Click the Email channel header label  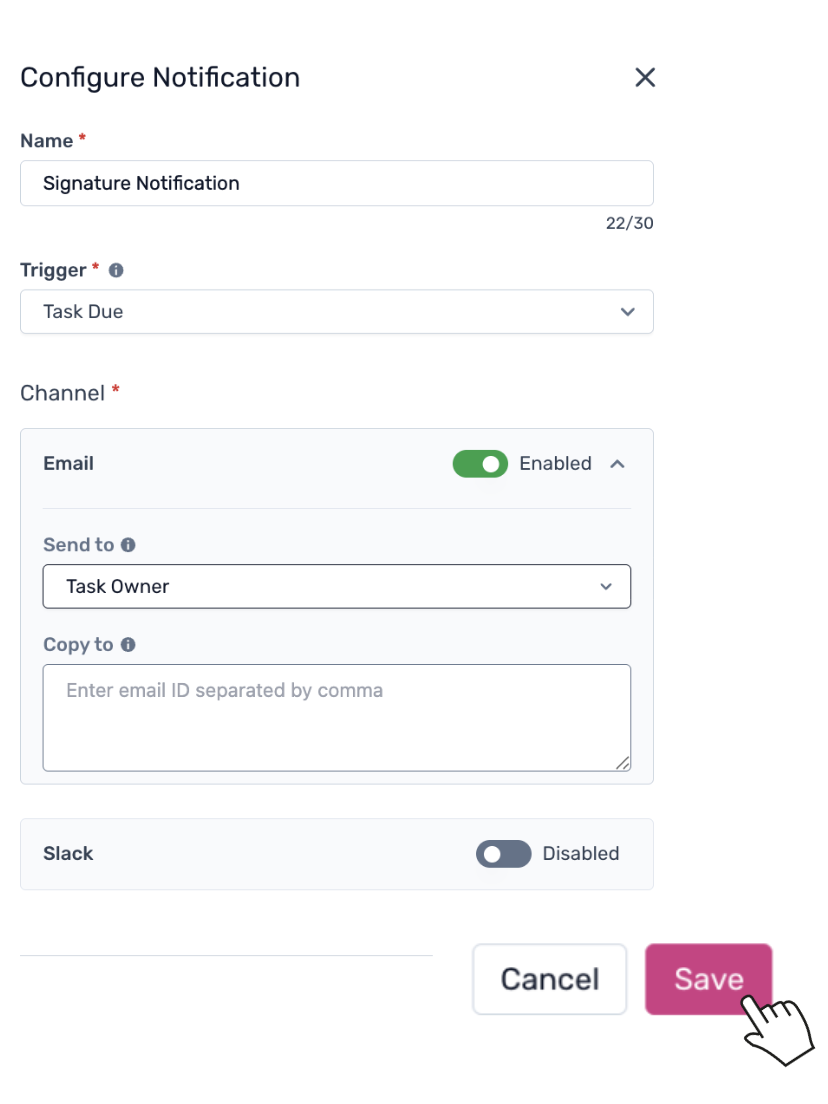68,464
